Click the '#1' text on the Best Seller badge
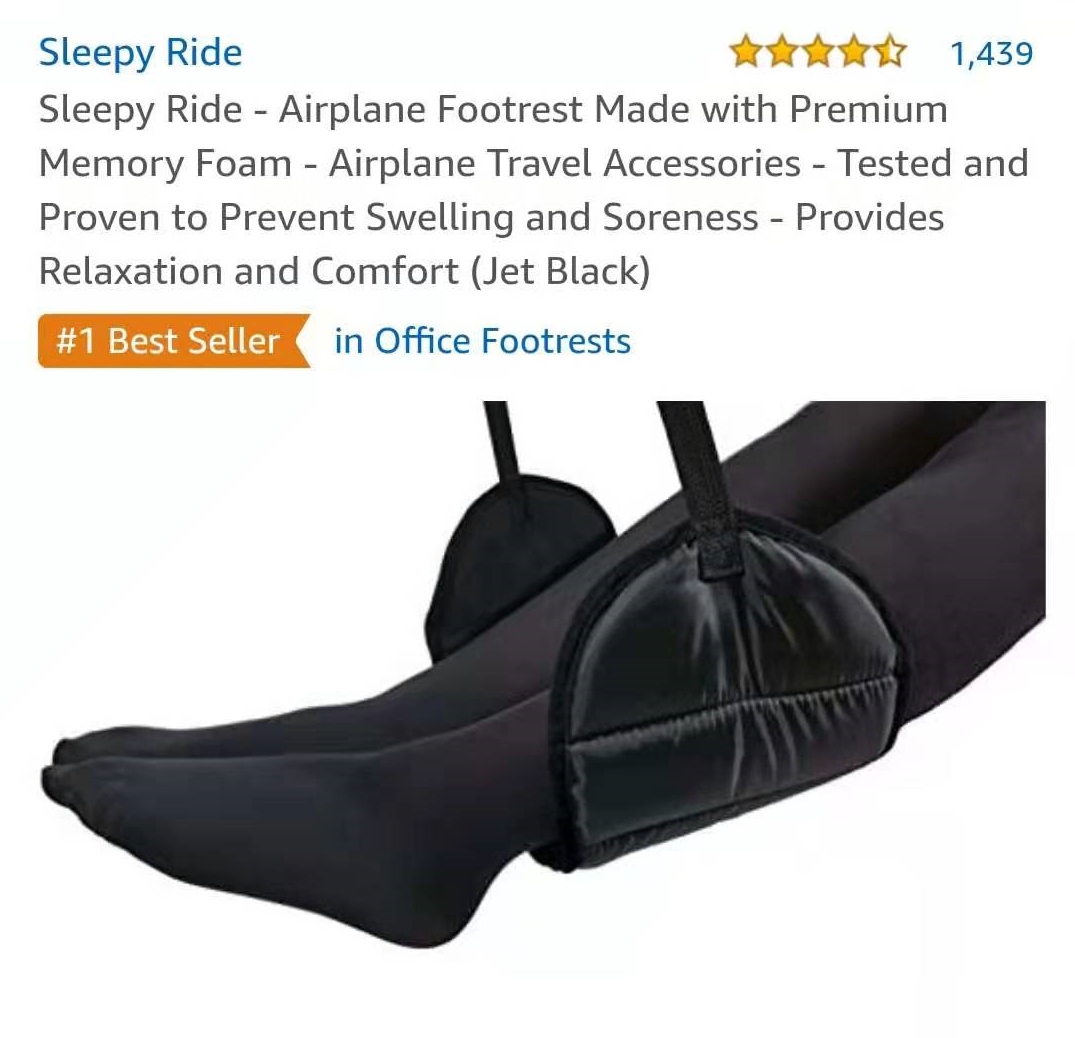Image resolution: width=1075 pixels, height=1038 pixels. coord(75,341)
